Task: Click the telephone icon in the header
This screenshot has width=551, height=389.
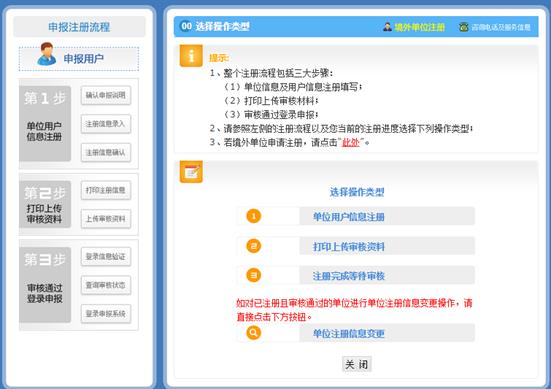Action: (464, 27)
